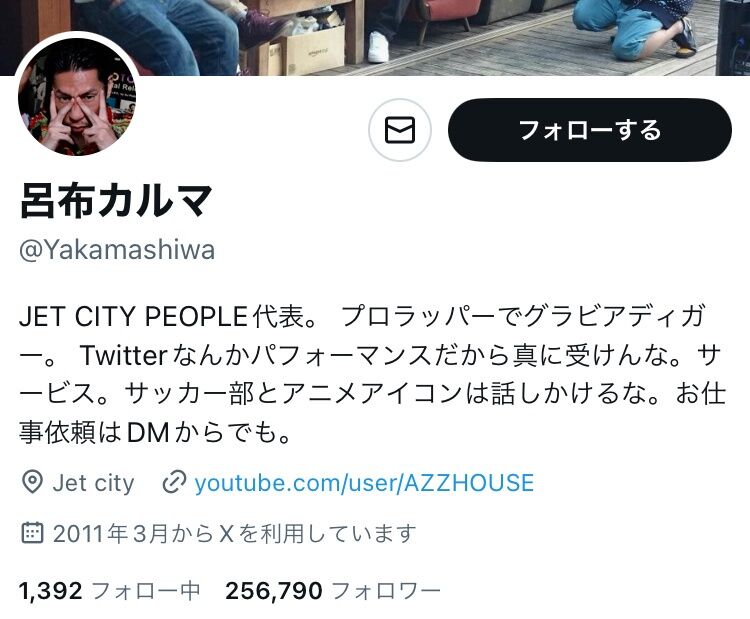Screen dimensions: 750x619
Task: Click the bio text mentioning JET CITY PEOPLE
Action: 372,374
